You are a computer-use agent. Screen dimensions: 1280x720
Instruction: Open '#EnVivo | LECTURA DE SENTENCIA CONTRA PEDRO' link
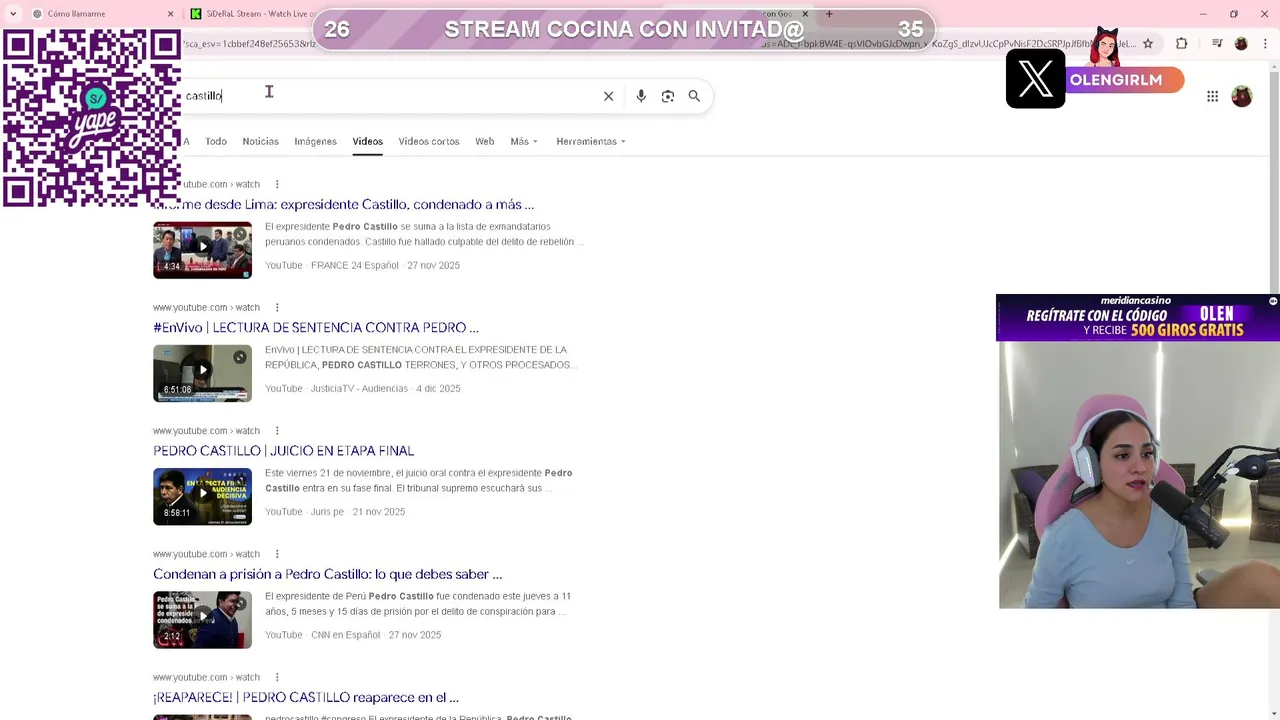click(316, 327)
